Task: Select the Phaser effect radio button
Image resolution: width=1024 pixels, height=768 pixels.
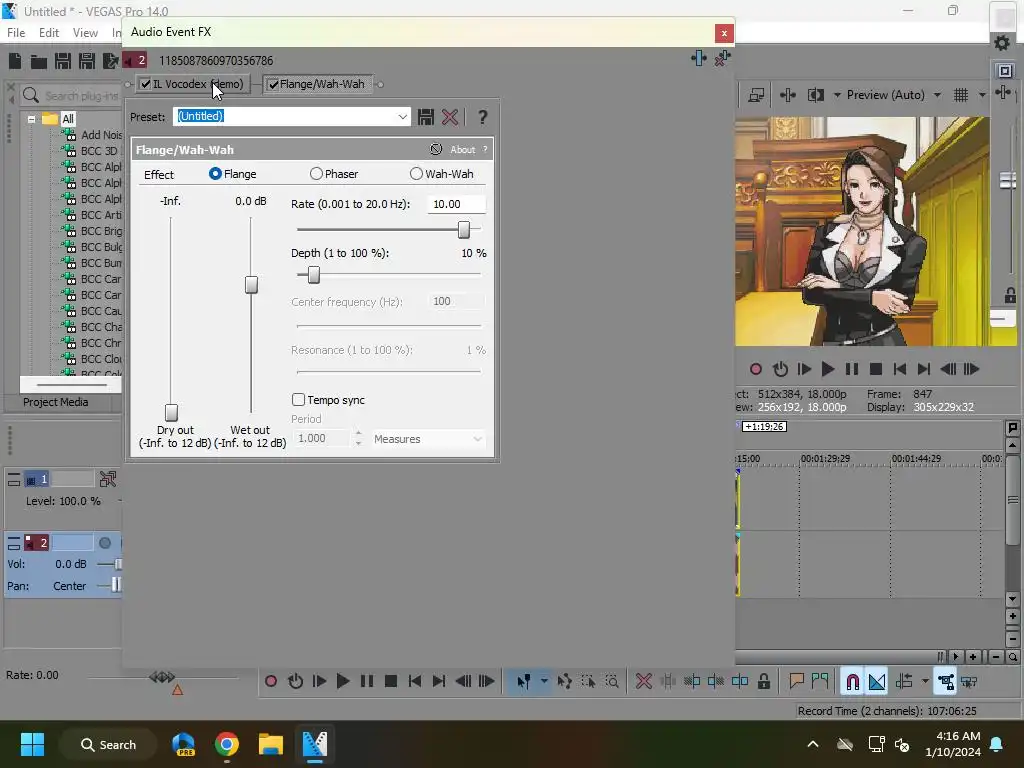Action: tap(316, 174)
